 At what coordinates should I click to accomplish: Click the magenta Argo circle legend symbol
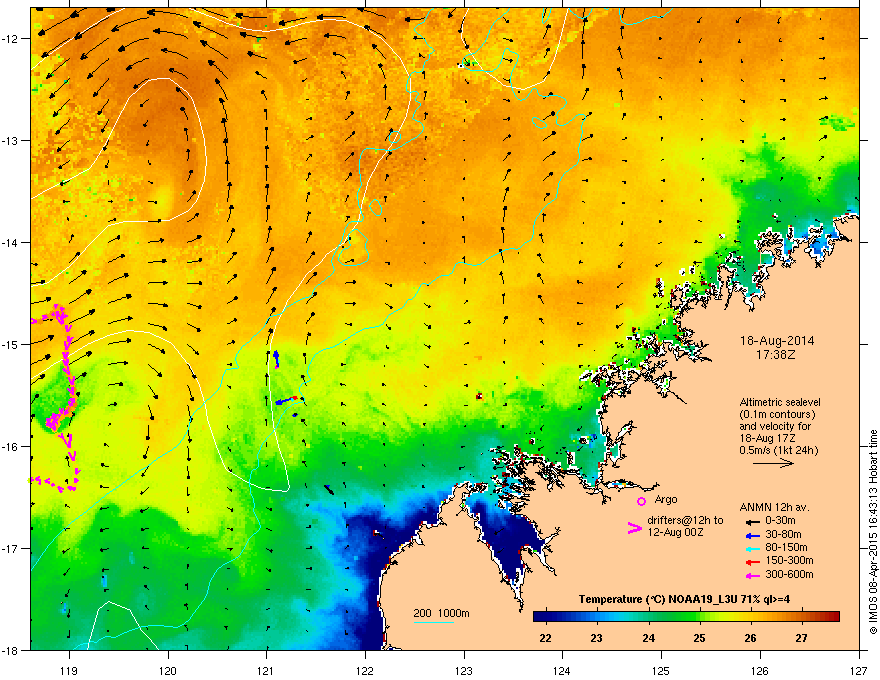coord(641,502)
